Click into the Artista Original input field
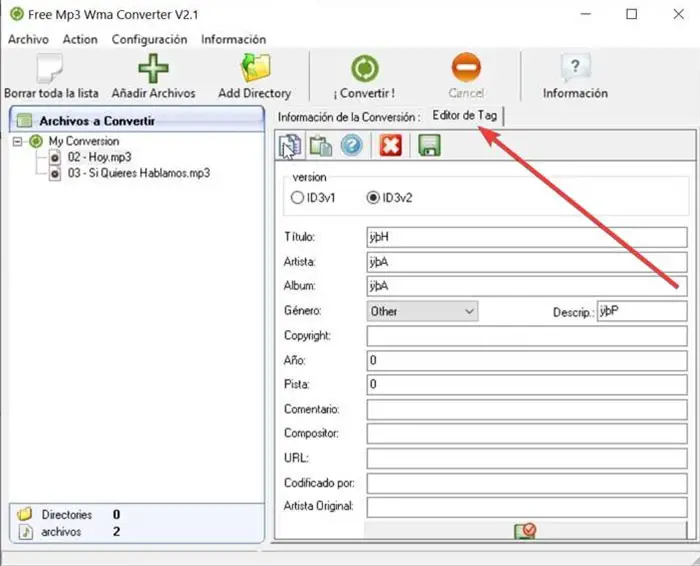 click(x=527, y=507)
